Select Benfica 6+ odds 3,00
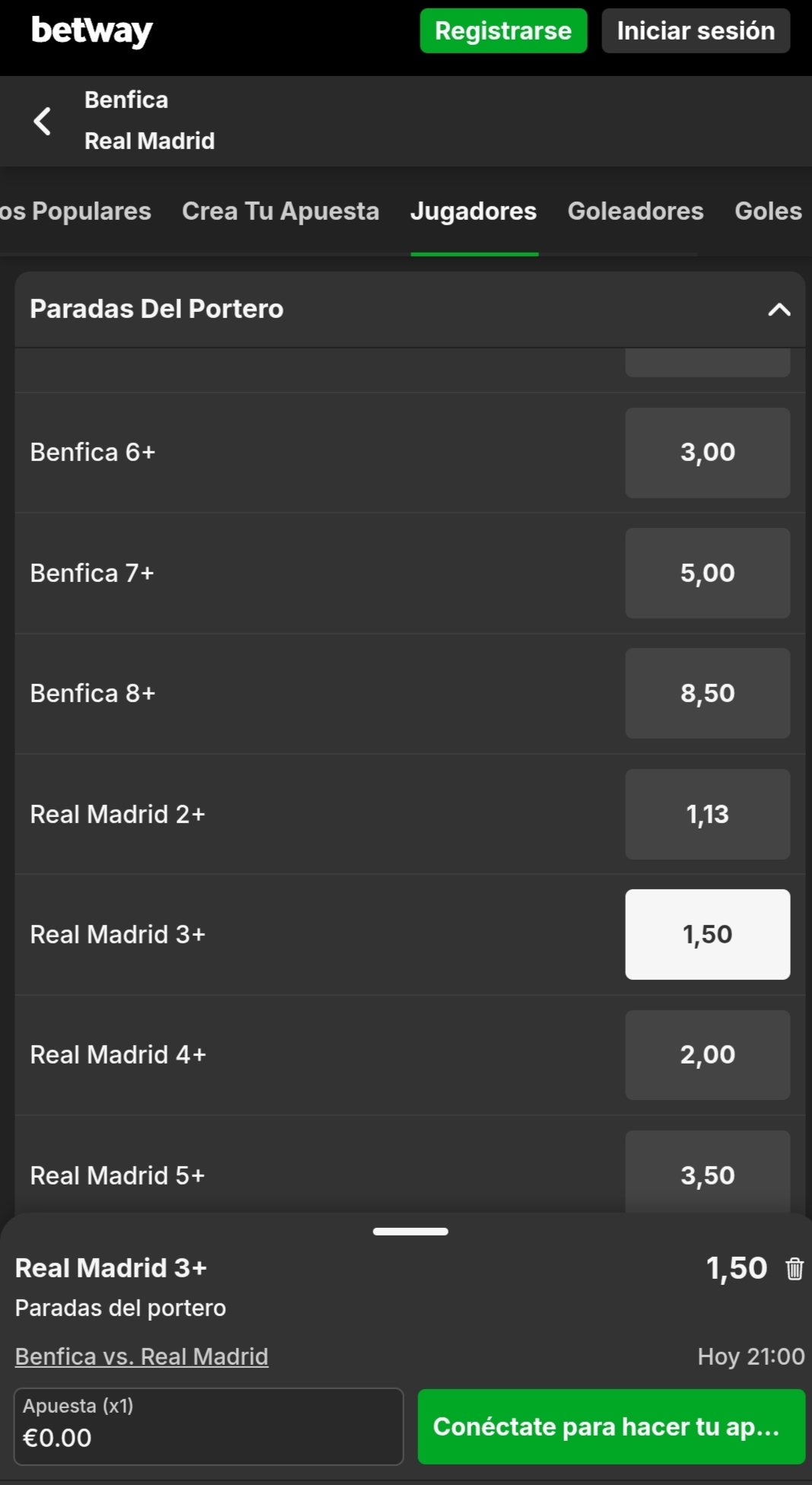 point(707,453)
